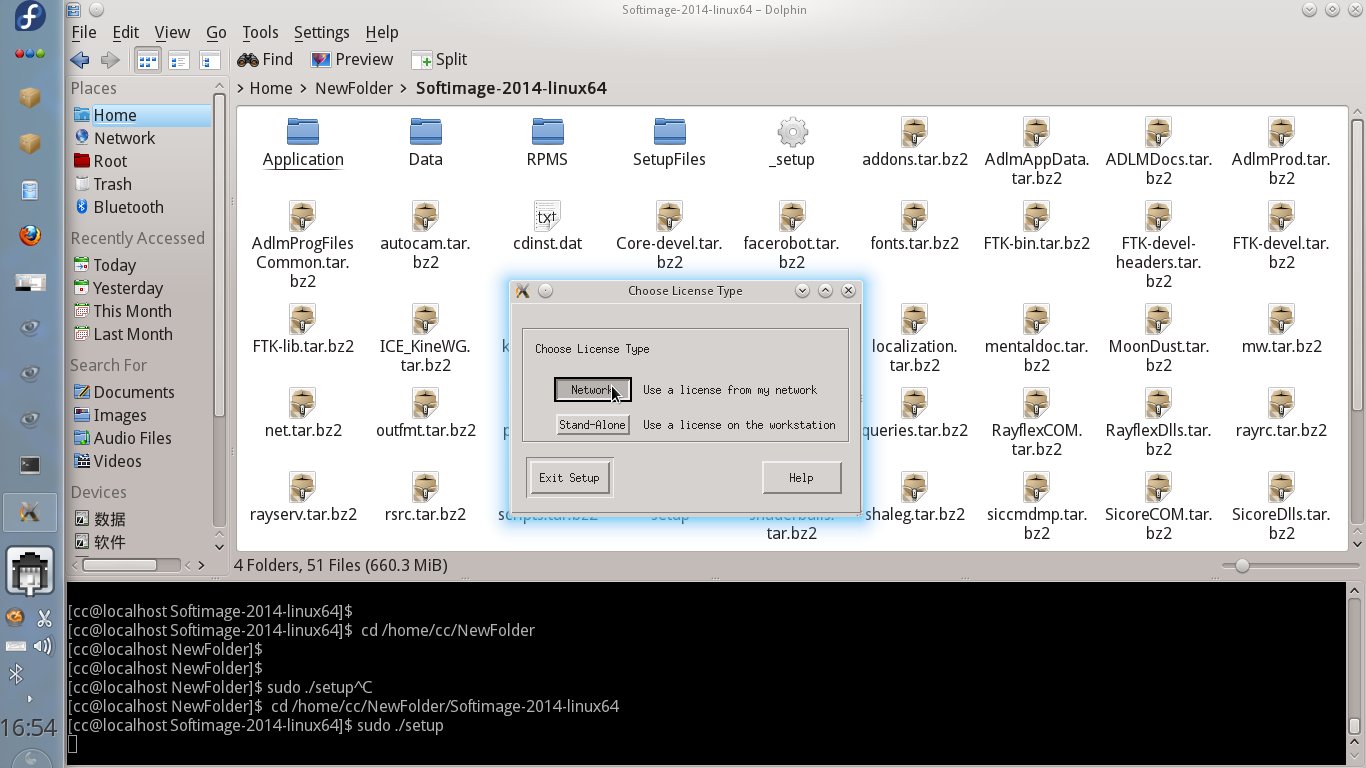Expand breadcrumb arrow before Softimage-2014-linux64

[x=405, y=88]
